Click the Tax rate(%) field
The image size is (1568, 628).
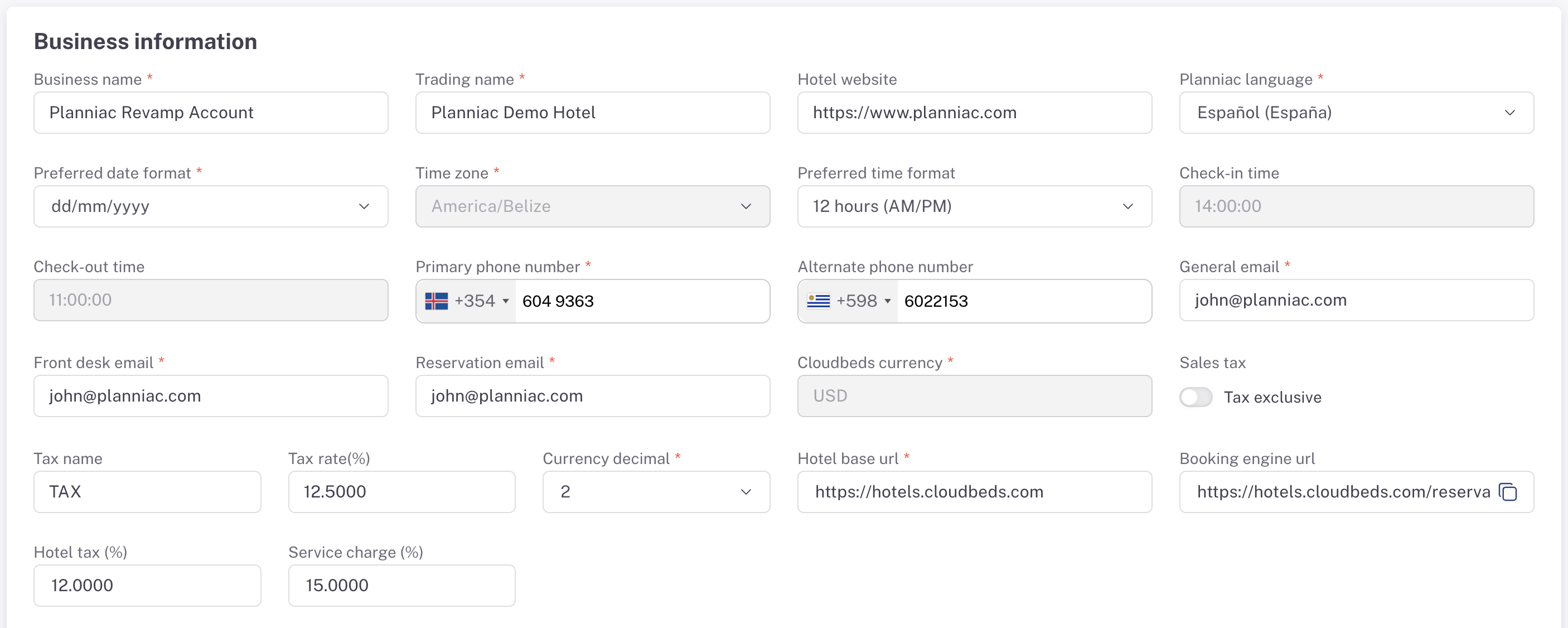tap(401, 491)
